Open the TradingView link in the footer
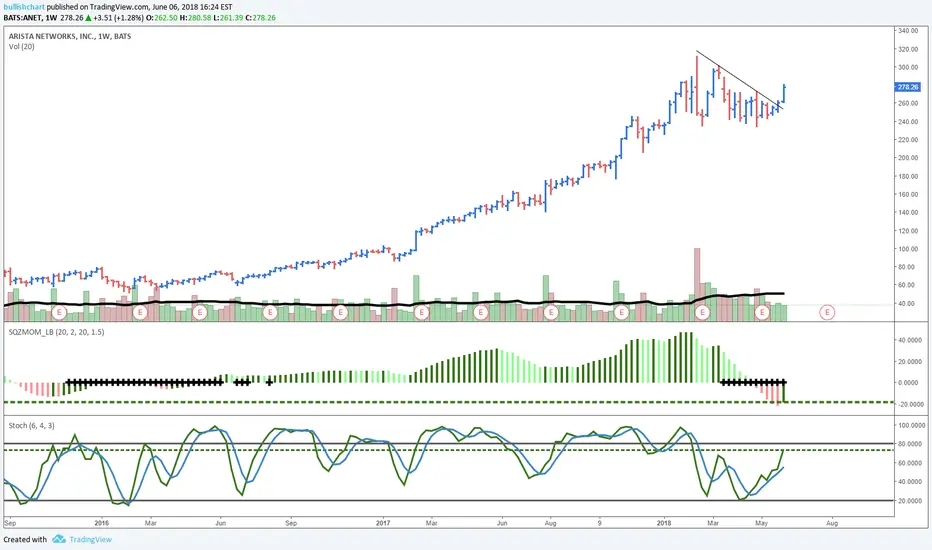The height and width of the screenshot is (550, 932). pos(90,539)
